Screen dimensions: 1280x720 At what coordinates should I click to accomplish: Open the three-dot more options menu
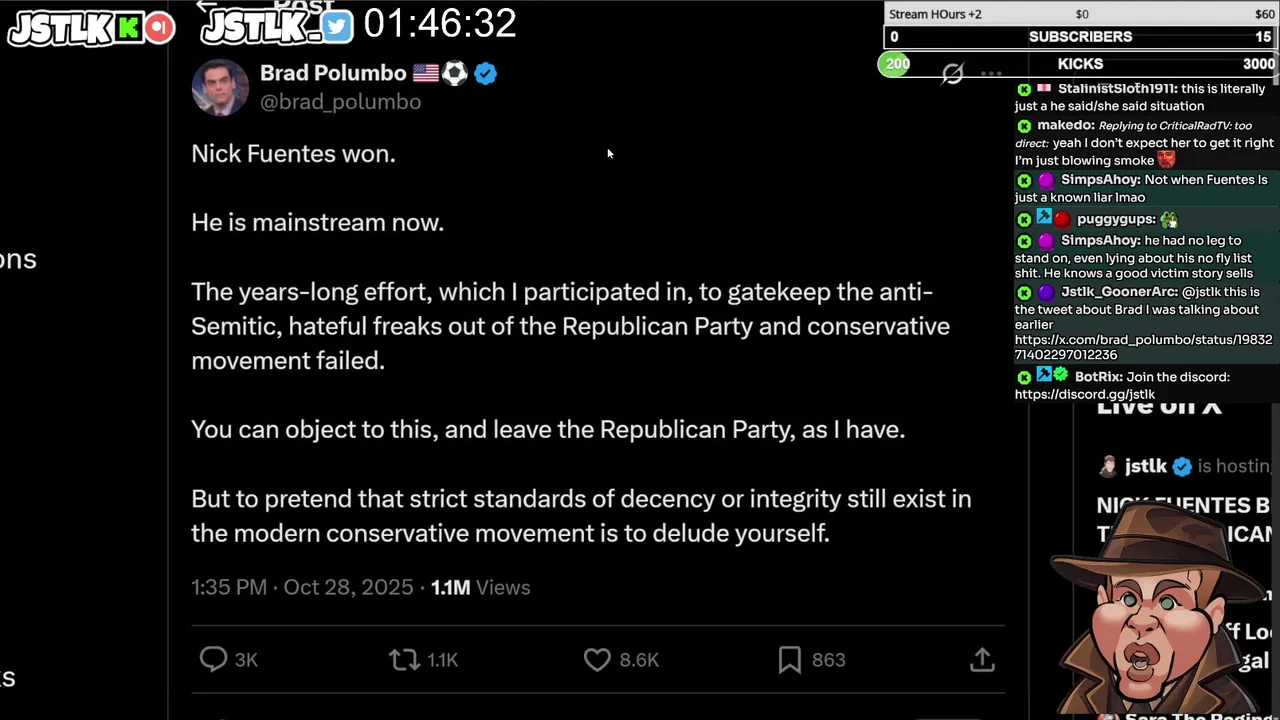click(991, 73)
